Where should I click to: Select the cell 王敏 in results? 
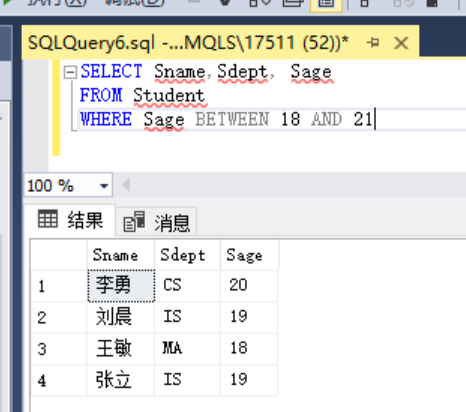click(121, 349)
